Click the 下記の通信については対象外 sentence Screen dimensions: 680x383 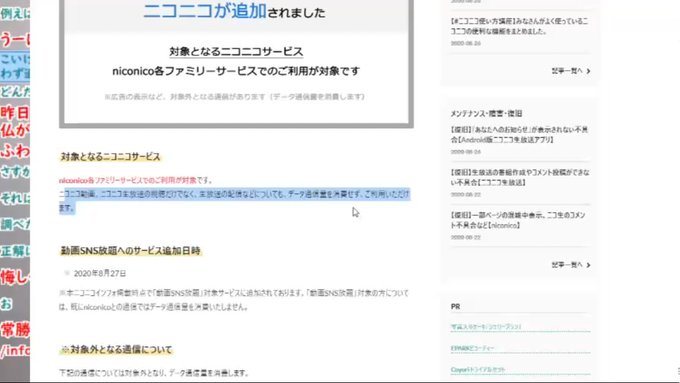[x=154, y=373]
